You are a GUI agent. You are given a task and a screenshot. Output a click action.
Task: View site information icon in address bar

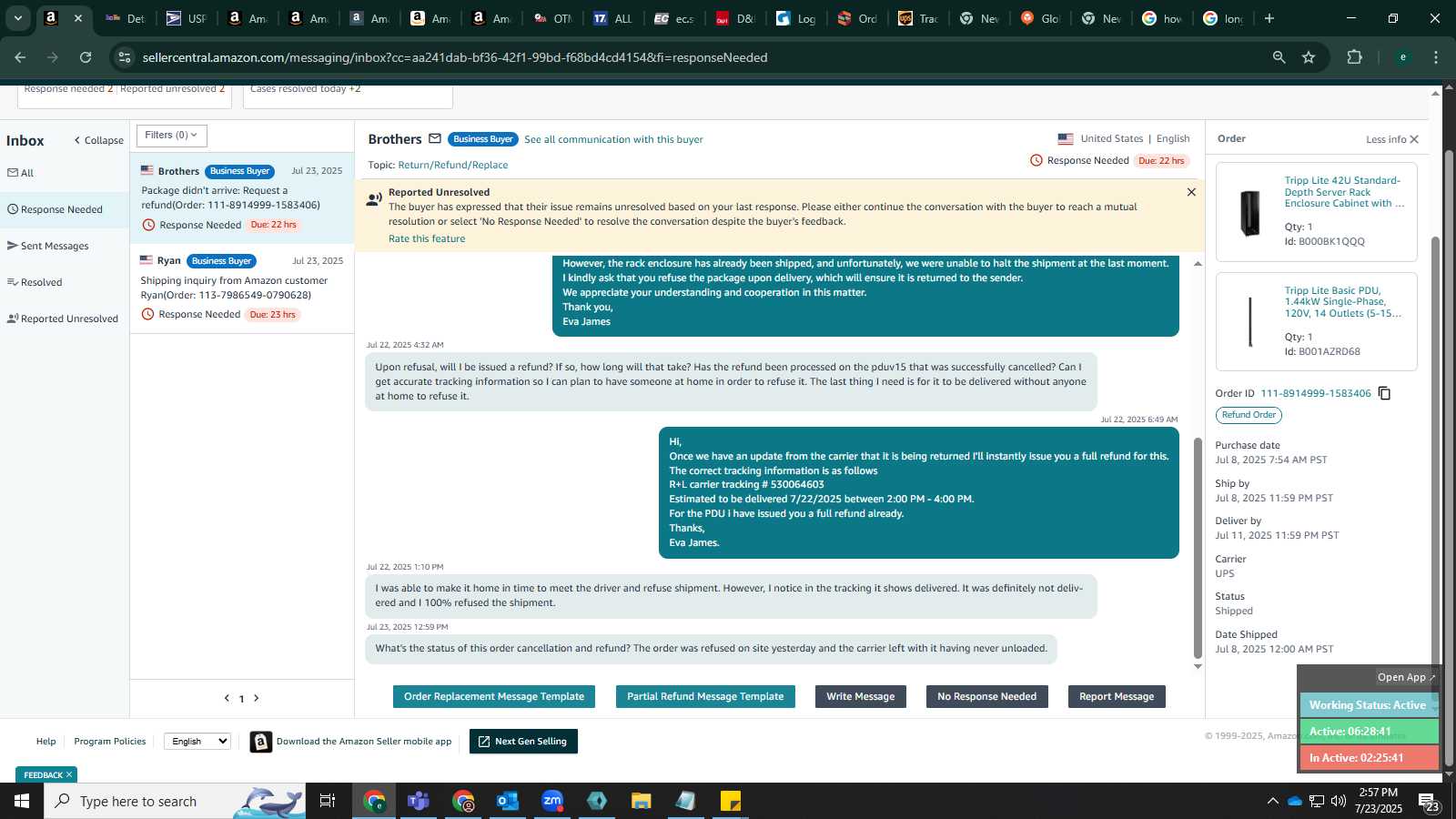[125, 57]
